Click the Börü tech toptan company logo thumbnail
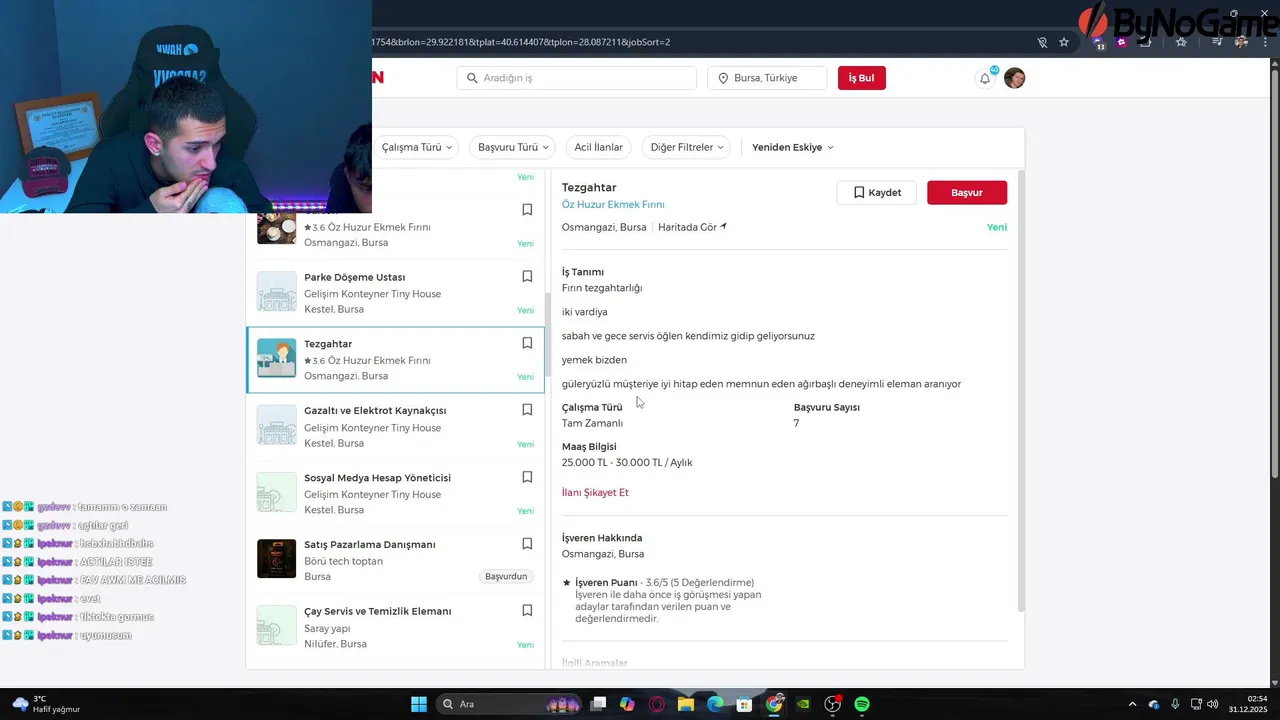Image resolution: width=1280 pixels, height=720 pixels. (x=276, y=559)
